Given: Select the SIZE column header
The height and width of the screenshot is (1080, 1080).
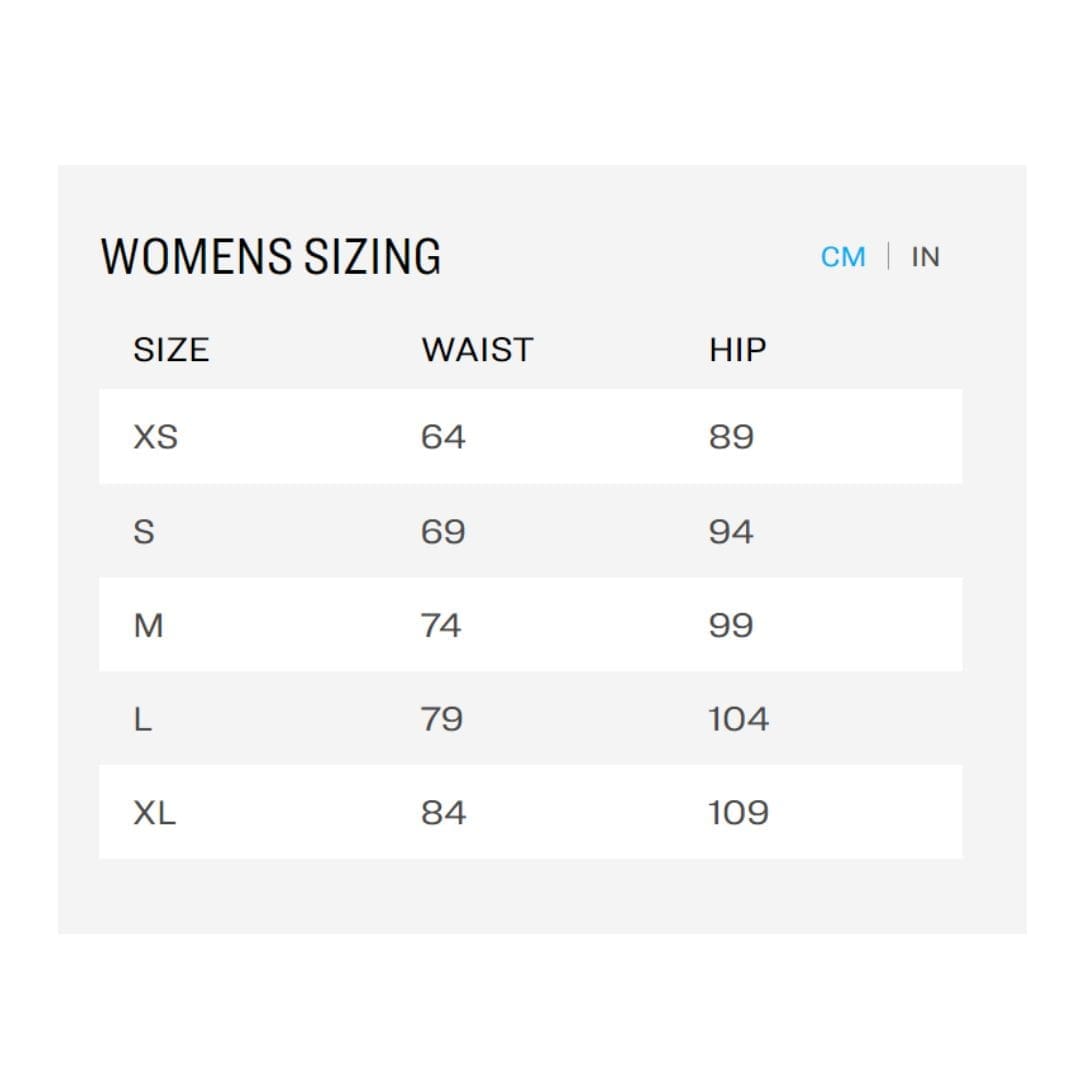Looking at the screenshot, I should [x=171, y=350].
